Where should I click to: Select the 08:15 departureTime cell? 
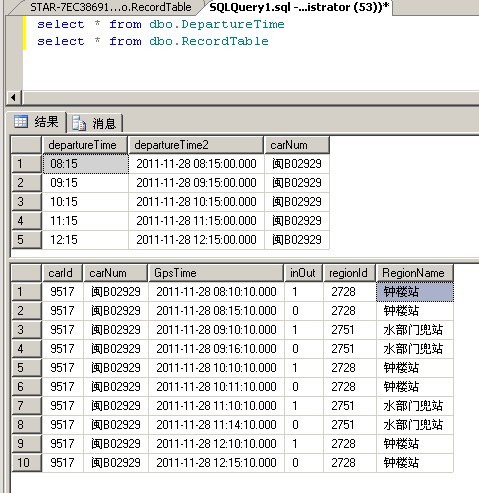(x=86, y=164)
